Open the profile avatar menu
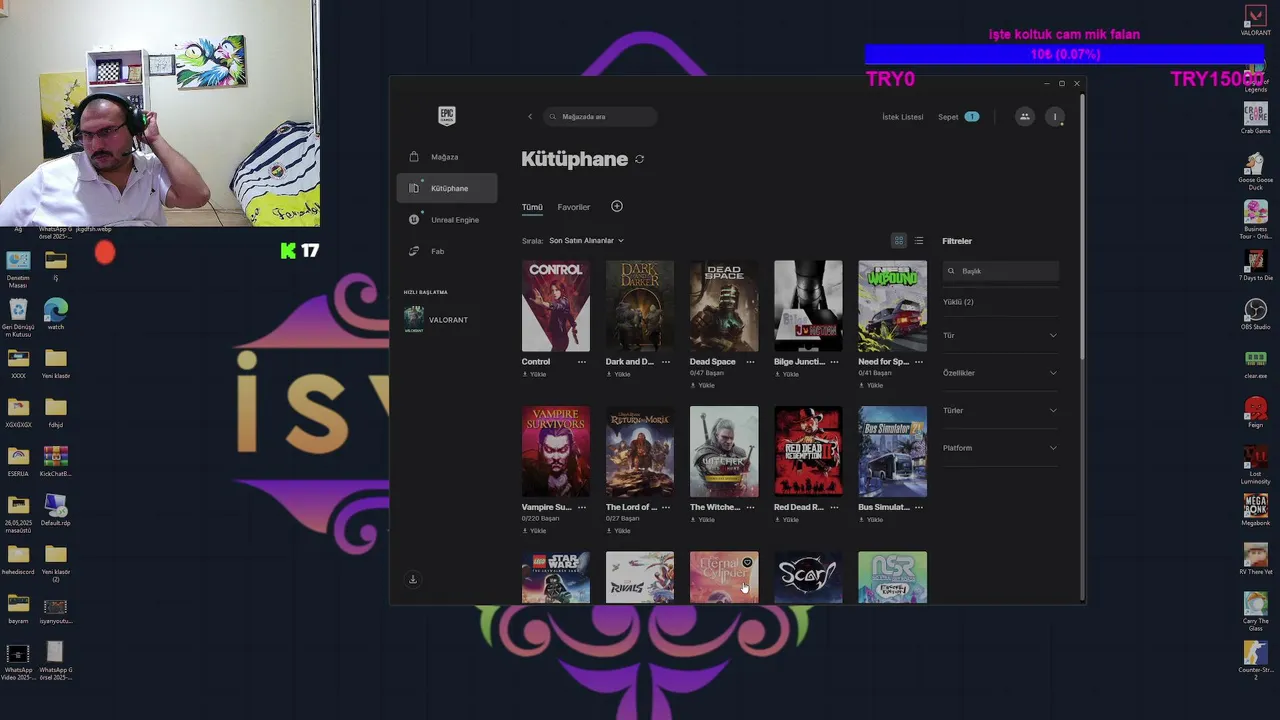The height and width of the screenshot is (720, 1280). coord(1054,117)
